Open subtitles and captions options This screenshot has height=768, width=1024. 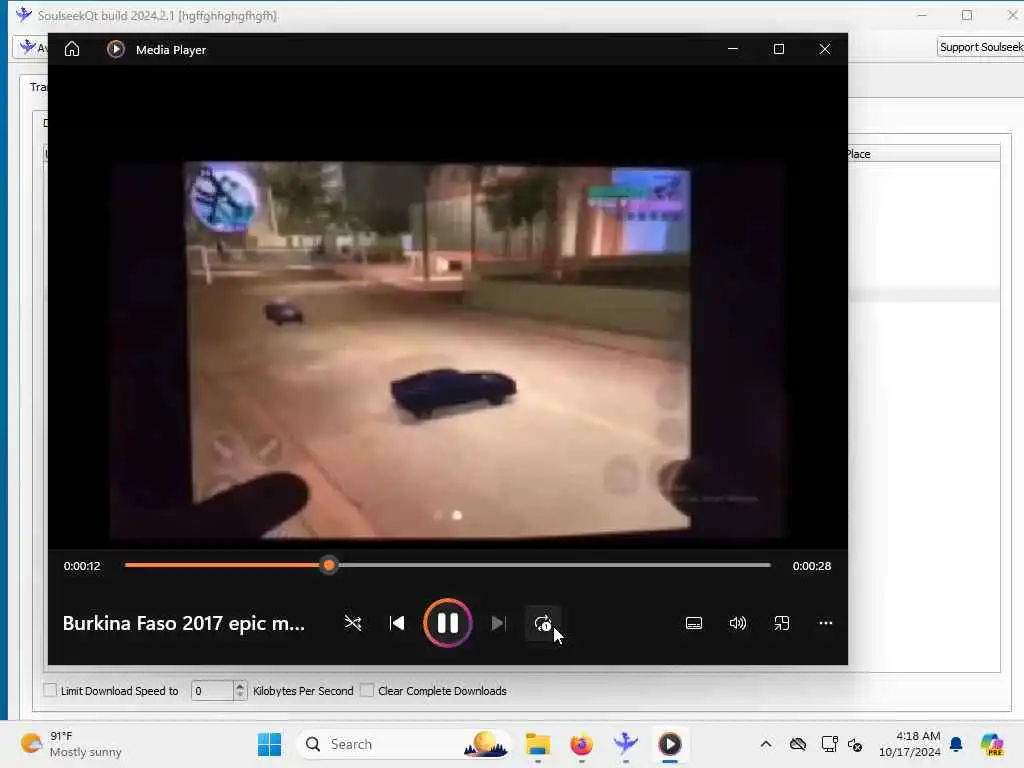[x=694, y=623]
